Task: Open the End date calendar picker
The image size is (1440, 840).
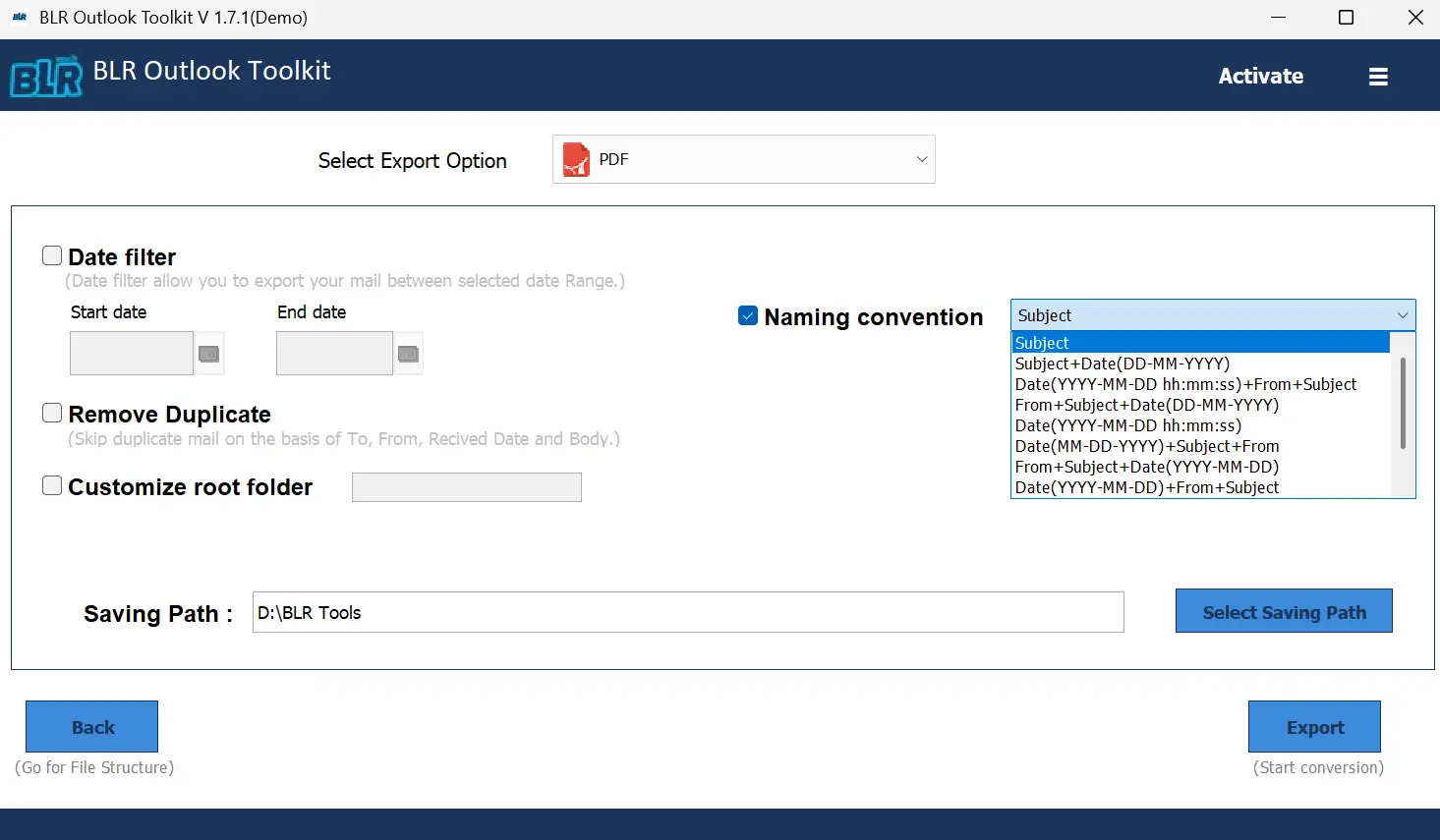Action: pos(409,353)
